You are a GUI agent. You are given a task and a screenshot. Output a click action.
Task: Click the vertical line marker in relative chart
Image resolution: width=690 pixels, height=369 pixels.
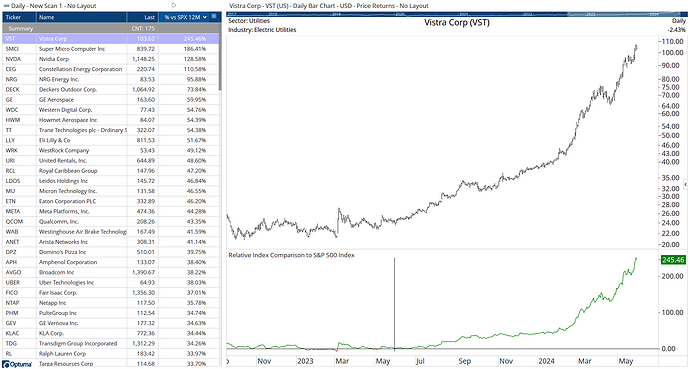tap(394, 303)
